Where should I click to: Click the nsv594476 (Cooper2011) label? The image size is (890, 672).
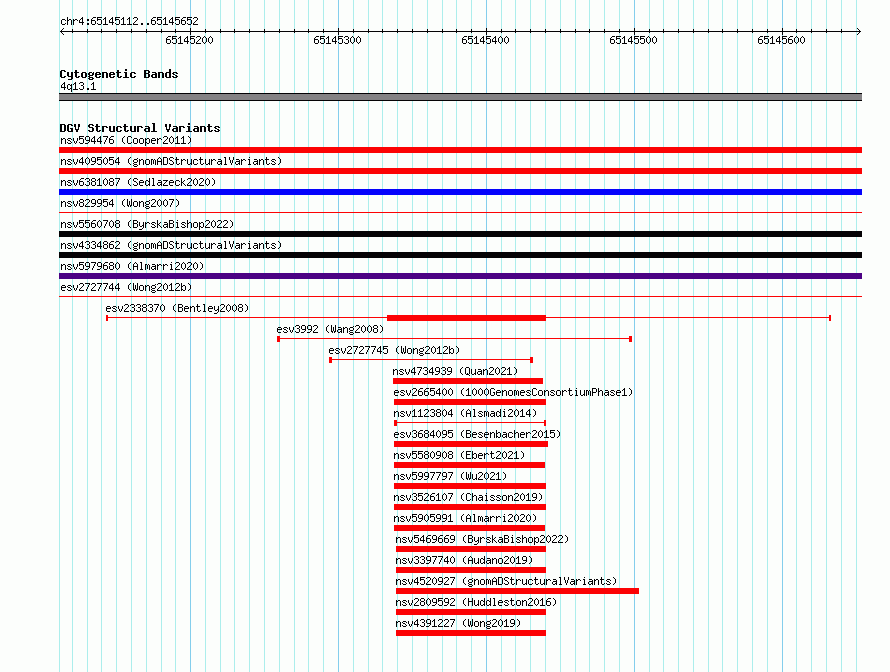pyautogui.click(x=126, y=140)
